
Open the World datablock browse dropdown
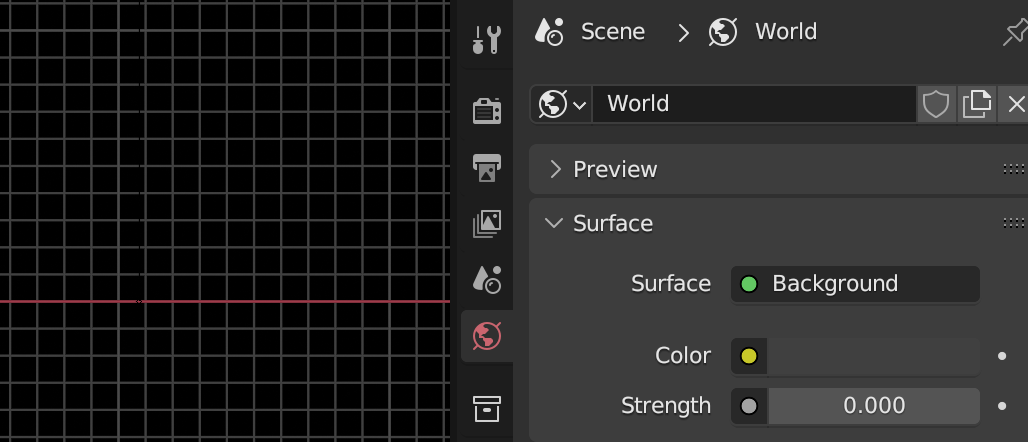tap(562, 104)
